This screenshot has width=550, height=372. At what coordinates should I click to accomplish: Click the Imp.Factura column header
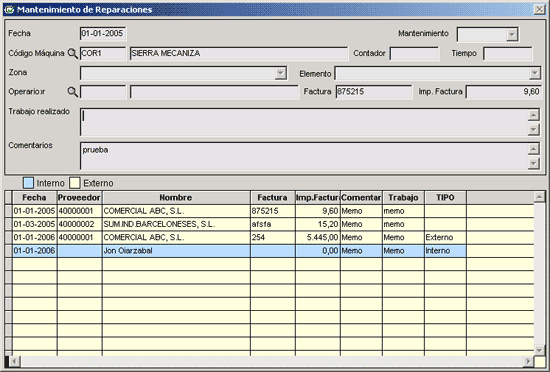pyautogui.click(x=317, y=198)
